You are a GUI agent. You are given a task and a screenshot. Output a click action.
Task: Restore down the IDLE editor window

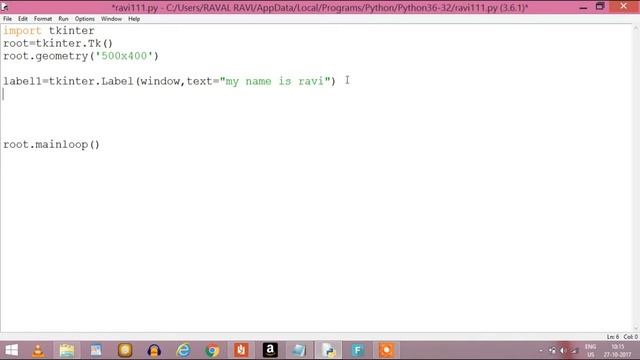point(600,7)
